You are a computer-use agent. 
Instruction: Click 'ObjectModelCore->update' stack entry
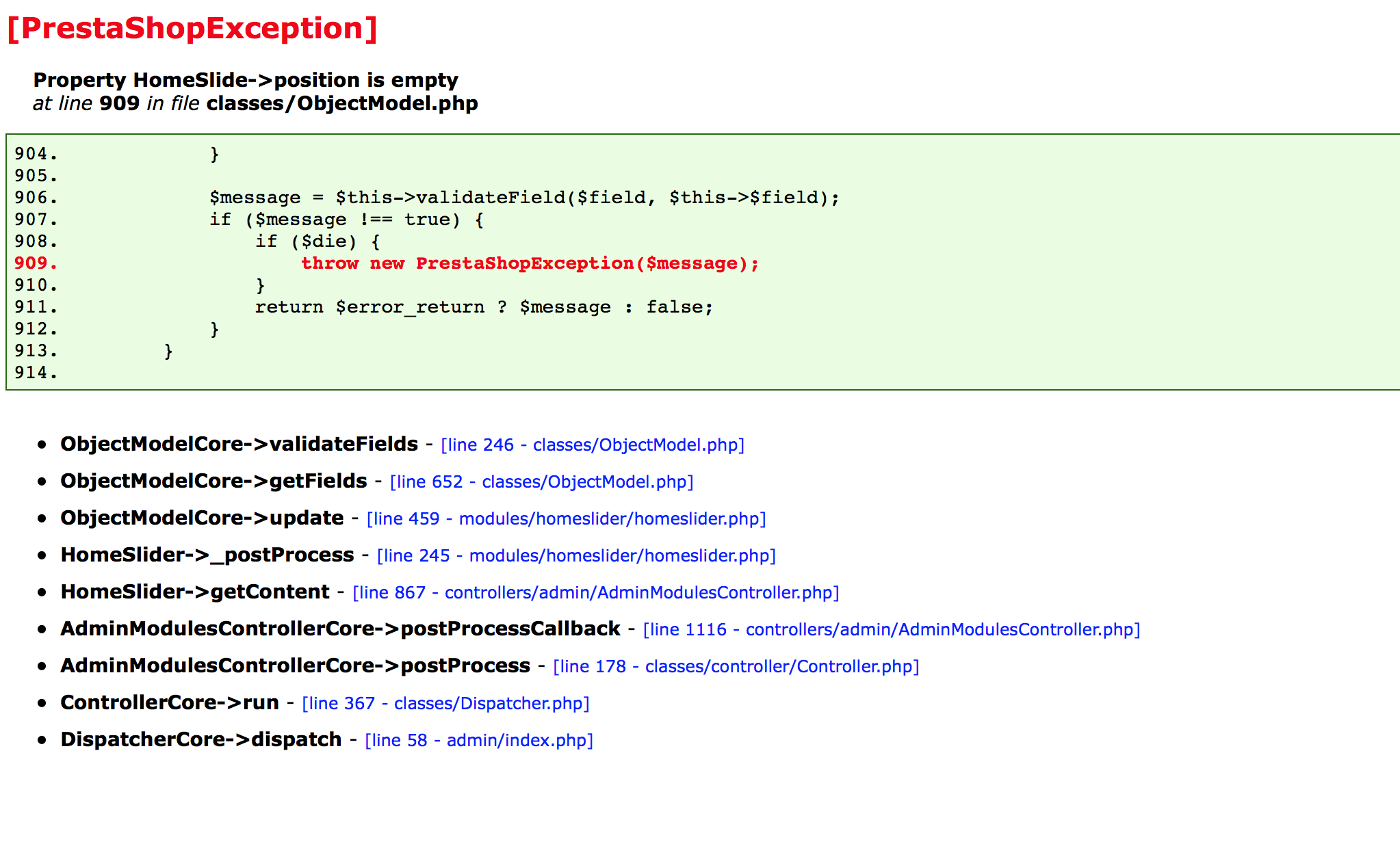pos(202,518)
